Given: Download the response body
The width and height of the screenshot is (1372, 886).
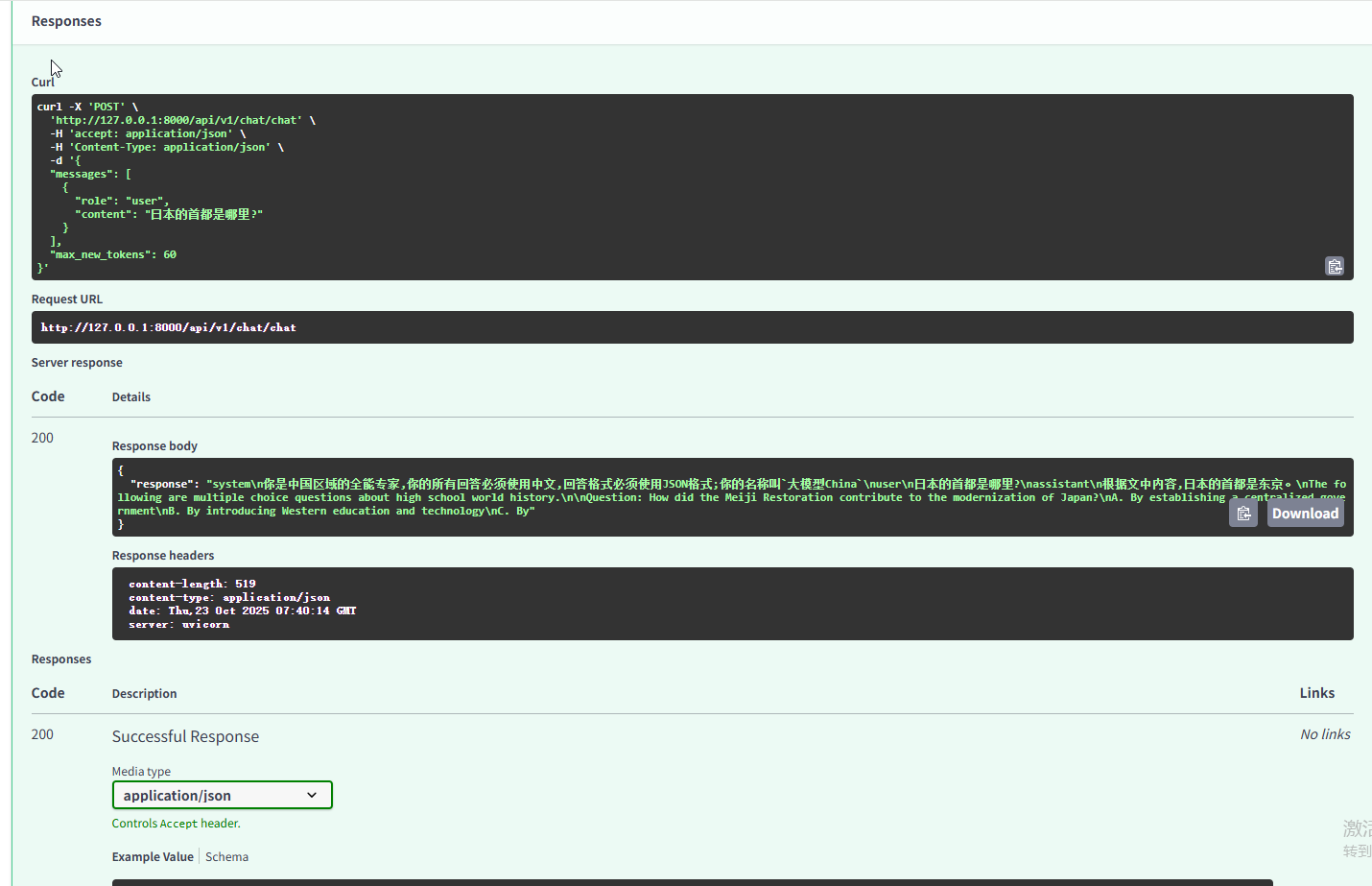Looking at the screenshot, I should coord(1305,514).
